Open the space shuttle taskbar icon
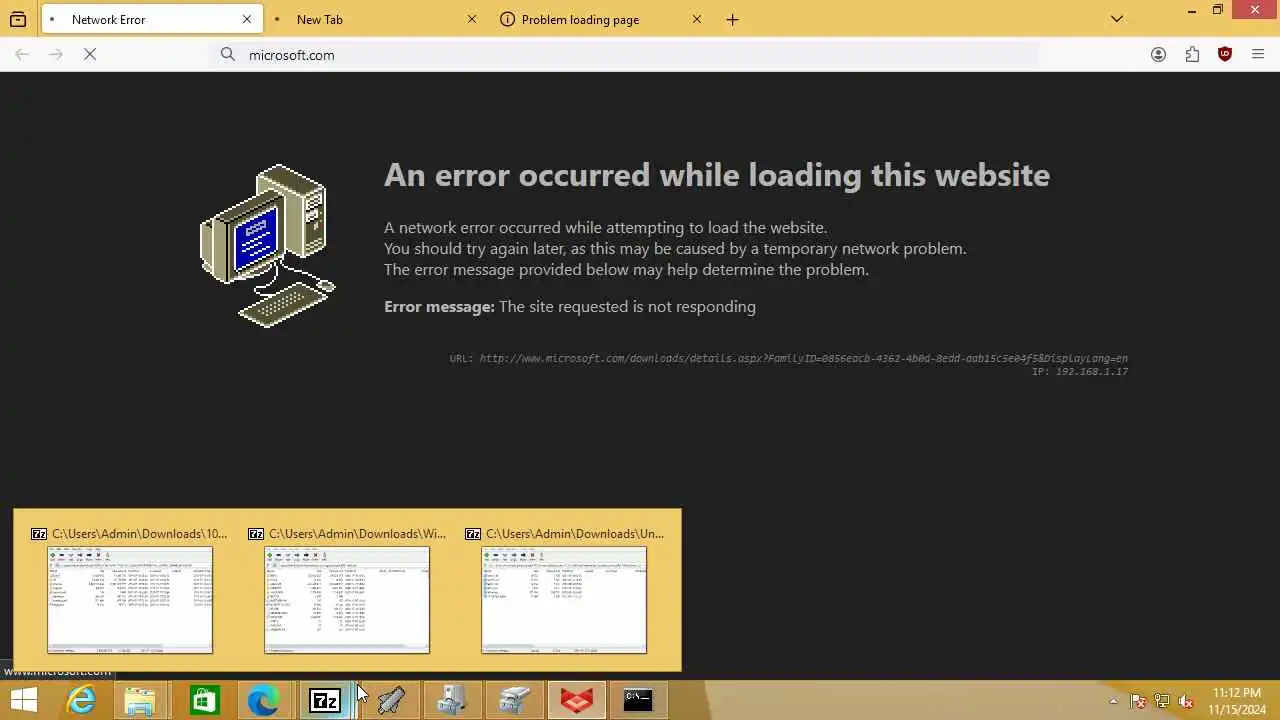The image size is (1280, 720). (x=391, y=701)
